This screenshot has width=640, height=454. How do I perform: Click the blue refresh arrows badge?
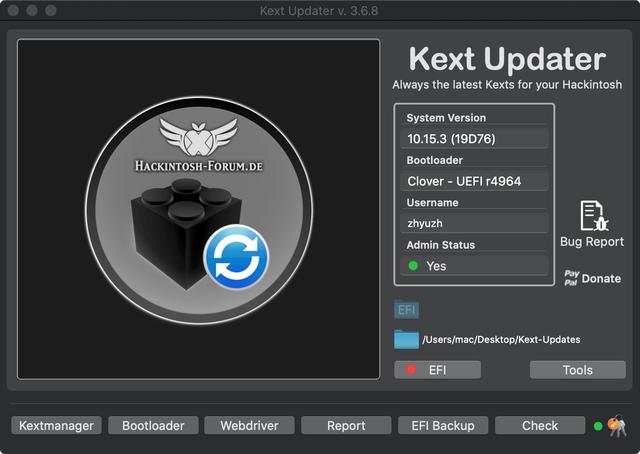click(x=236, y=257)
